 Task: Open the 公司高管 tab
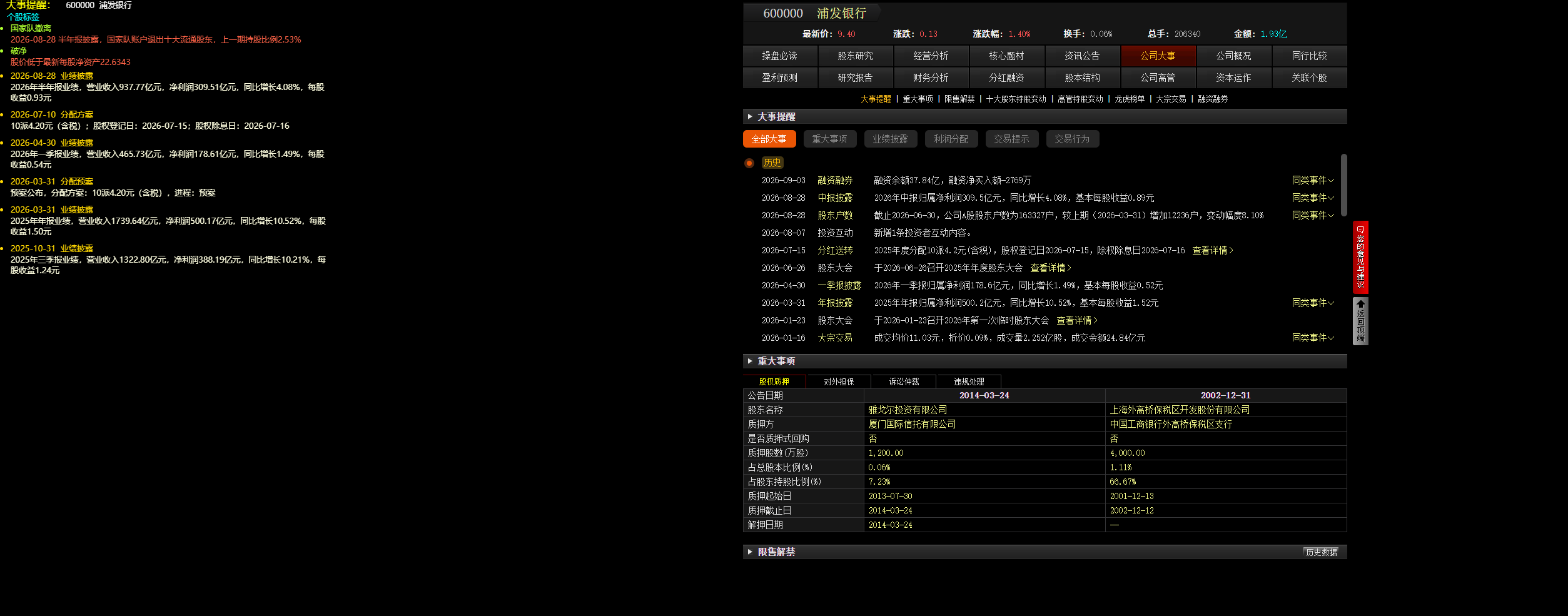coord(1158,78)
